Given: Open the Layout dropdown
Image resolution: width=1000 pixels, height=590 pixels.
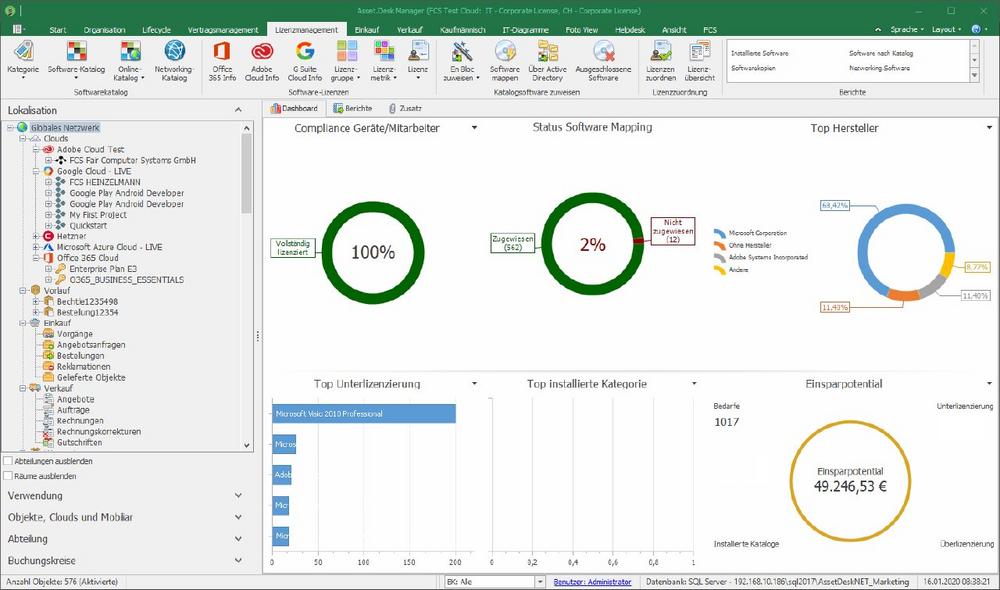Looking at the screenshot, I should click(946, 29).
